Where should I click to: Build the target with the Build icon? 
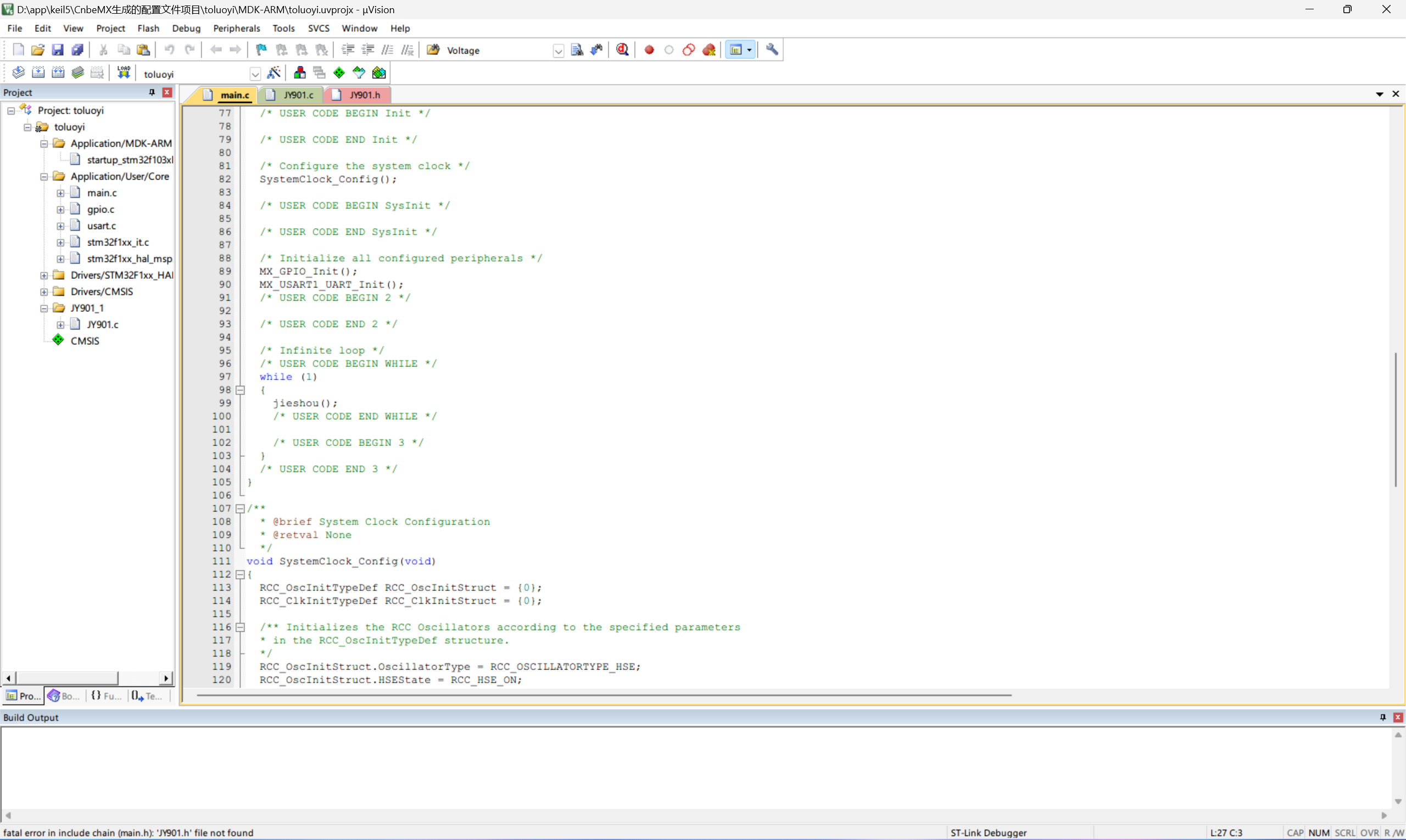click(38, 72)
